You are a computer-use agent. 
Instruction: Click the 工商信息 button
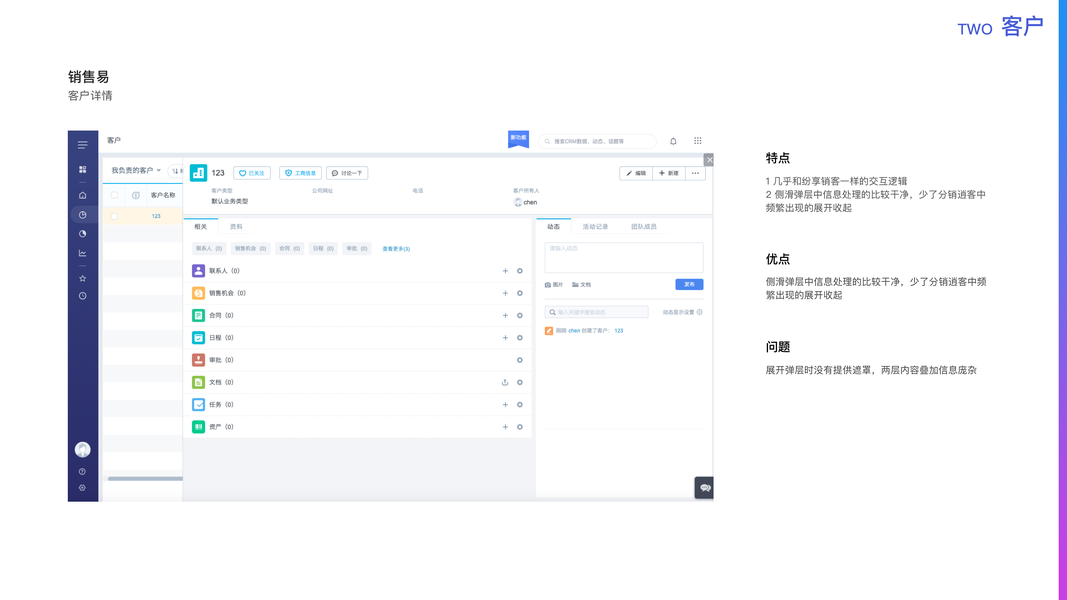300,173
